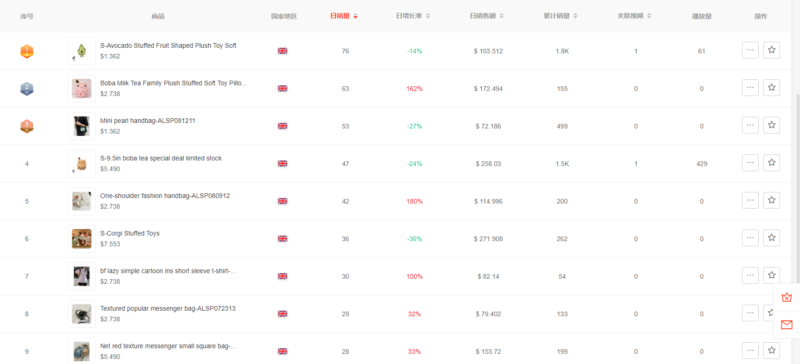This screenshot has height=364, width=800.
Task: Open the pink Boba Milk Tea thumbnail
Action: [x=82, y=88]
